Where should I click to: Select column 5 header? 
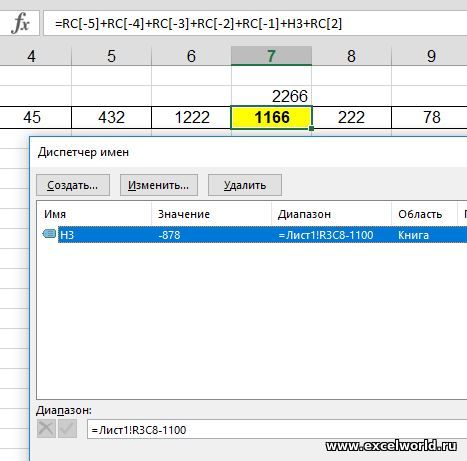[x=111, y=56]
